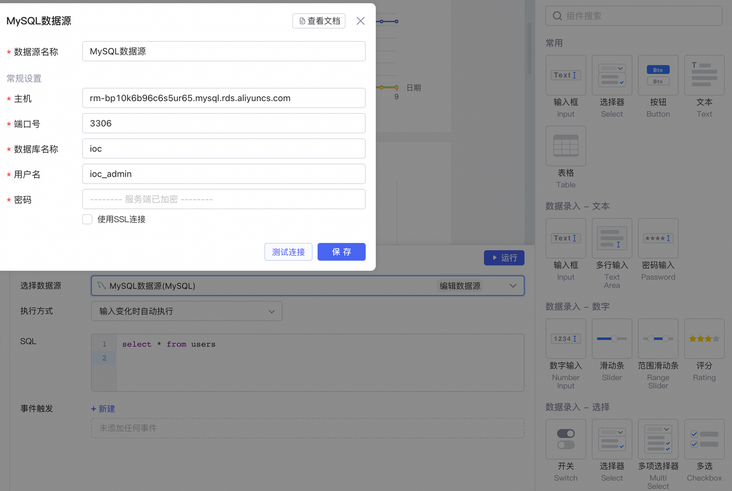Click the 测试连接 button
Screen dimensions: 732x491
click(x=288, y=252)
